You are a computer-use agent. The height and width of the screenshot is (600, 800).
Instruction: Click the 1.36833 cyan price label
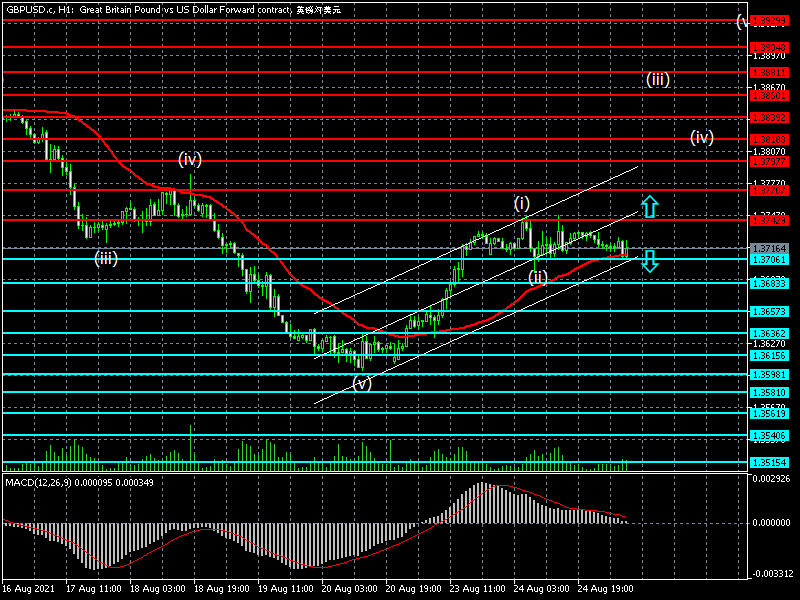click(x=769, y=284)
